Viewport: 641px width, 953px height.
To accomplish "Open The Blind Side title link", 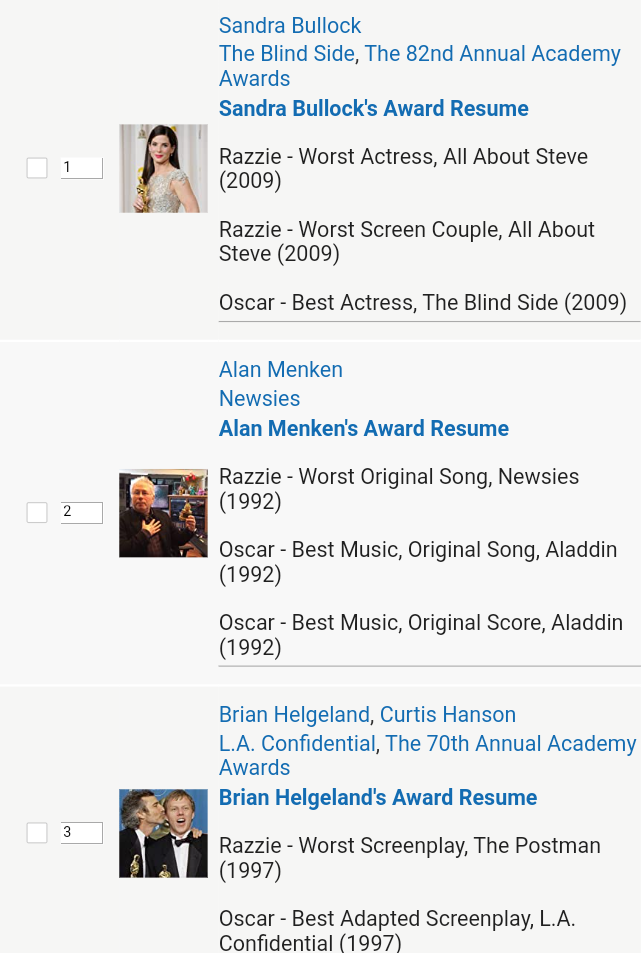I will click(287, 54).
